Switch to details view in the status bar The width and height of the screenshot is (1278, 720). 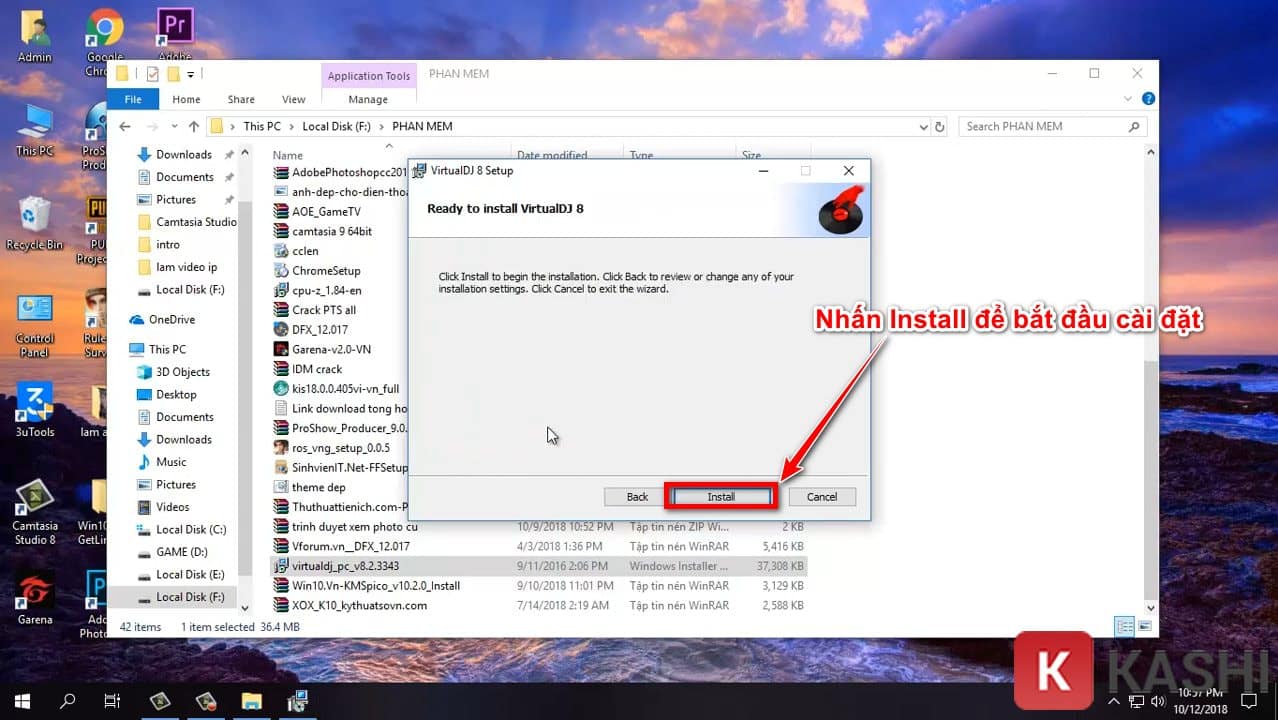pos(1122,626)
